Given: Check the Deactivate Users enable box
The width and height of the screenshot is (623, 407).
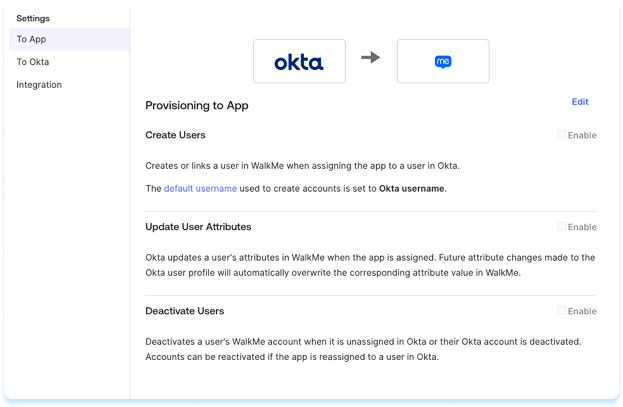Looking at the screenshot, I should 562,311.
